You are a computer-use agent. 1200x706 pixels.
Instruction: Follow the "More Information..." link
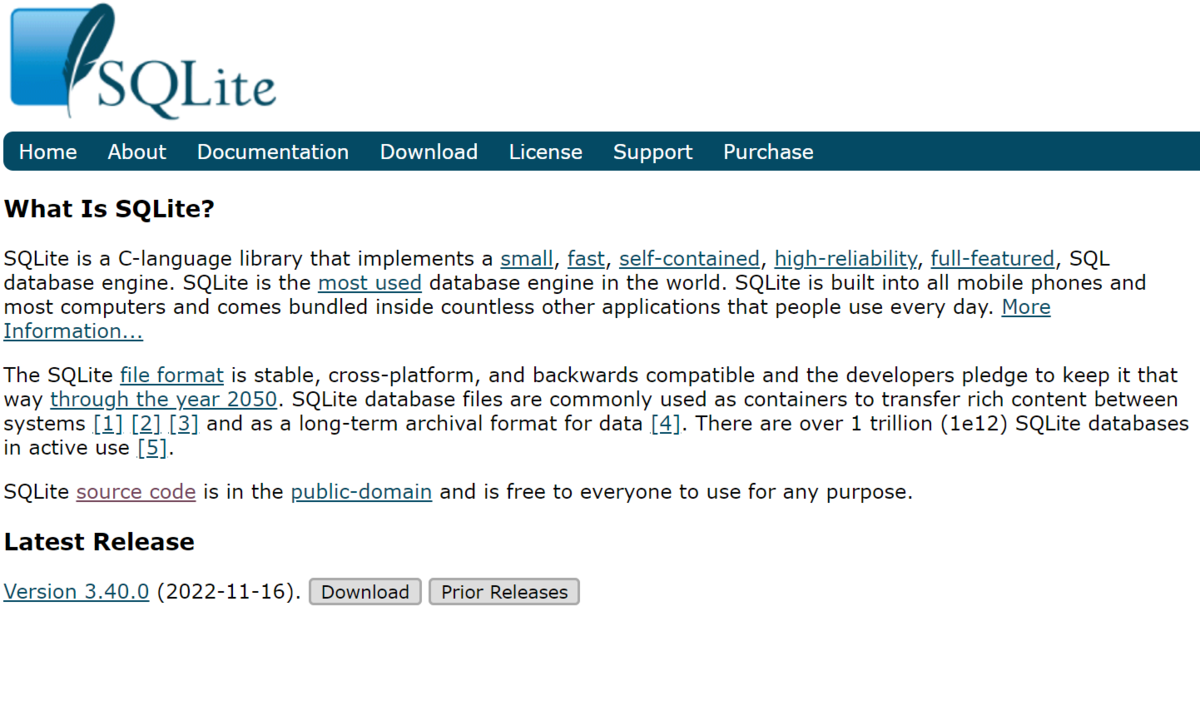click(1026, 307)
